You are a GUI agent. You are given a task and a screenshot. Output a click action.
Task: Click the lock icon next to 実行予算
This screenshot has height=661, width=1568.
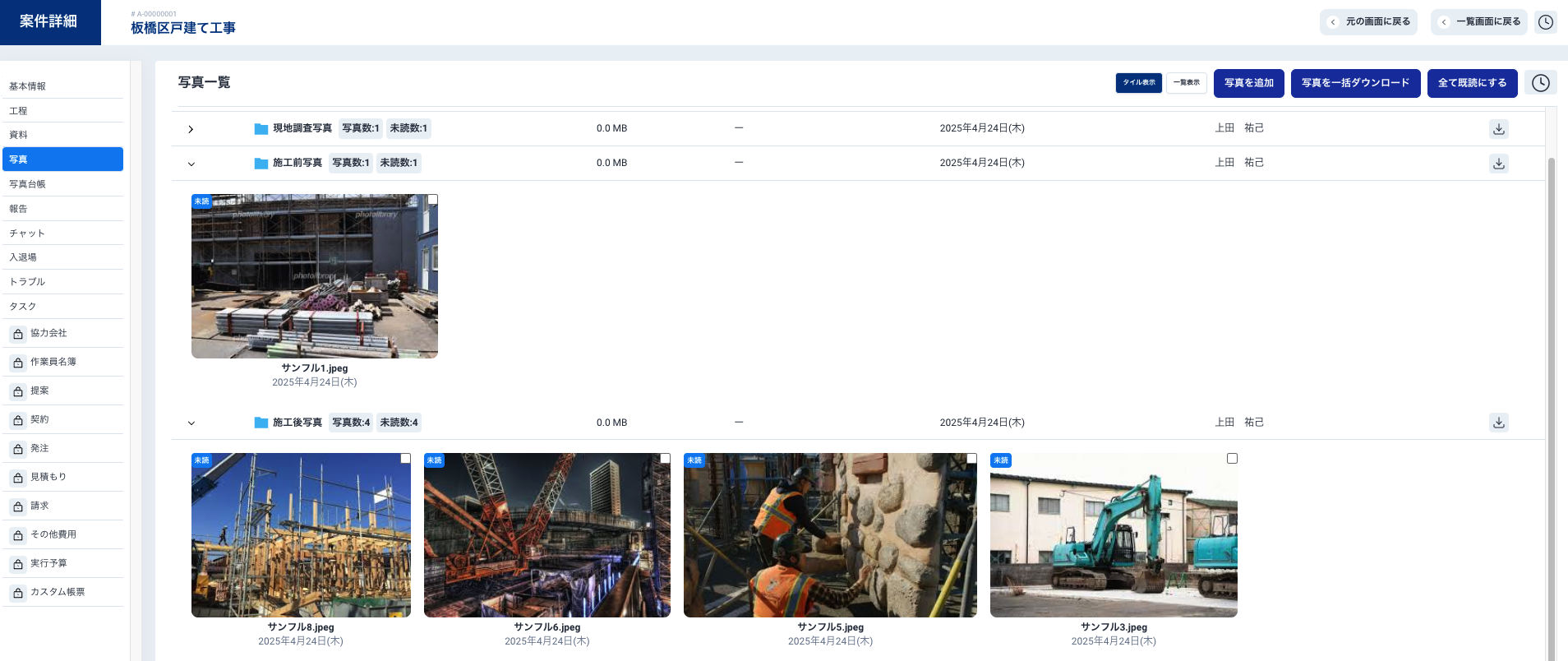(18, 564)
